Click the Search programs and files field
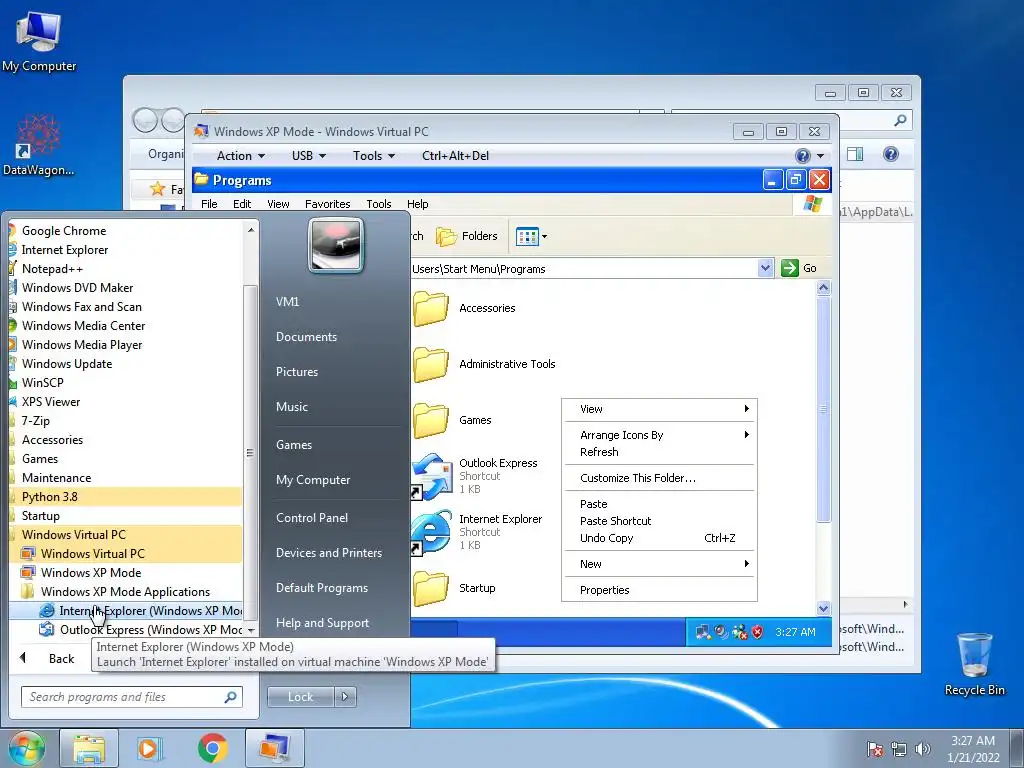Screen dimensions: 1024x768 (132, 697)
